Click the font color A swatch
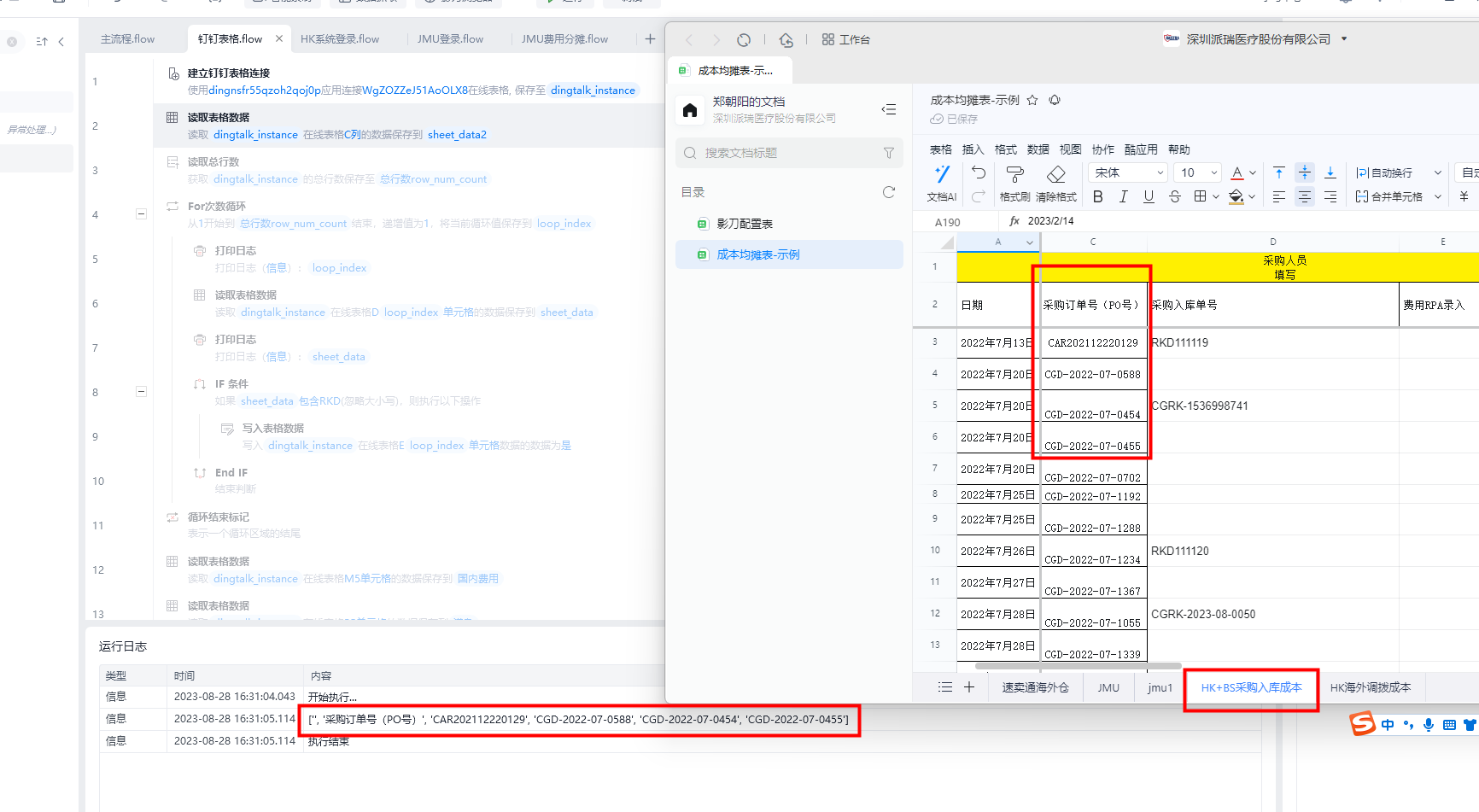This screenshot has width=1479, height=812. (1237, 172)
